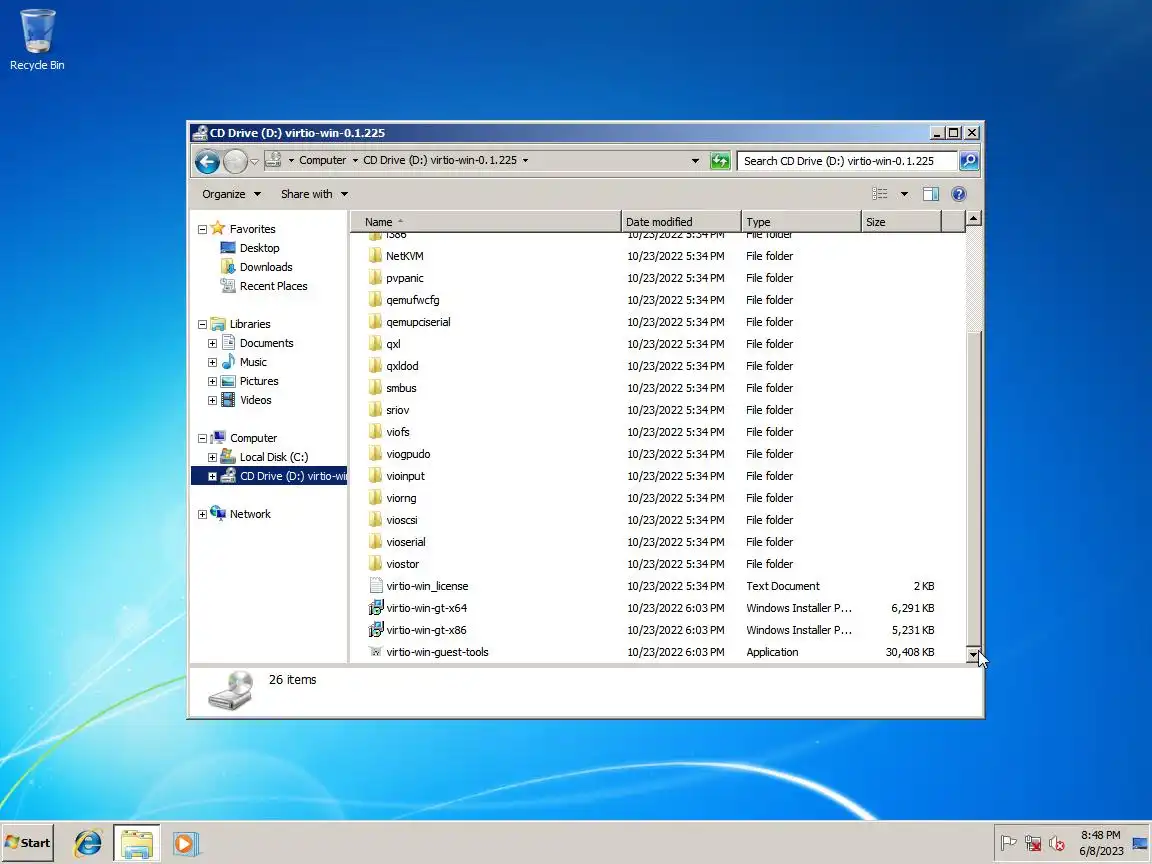Viewport: 1152px width, 864px height.
Task: Click the vertical scrollbar thumb
Action: (973, 489)
